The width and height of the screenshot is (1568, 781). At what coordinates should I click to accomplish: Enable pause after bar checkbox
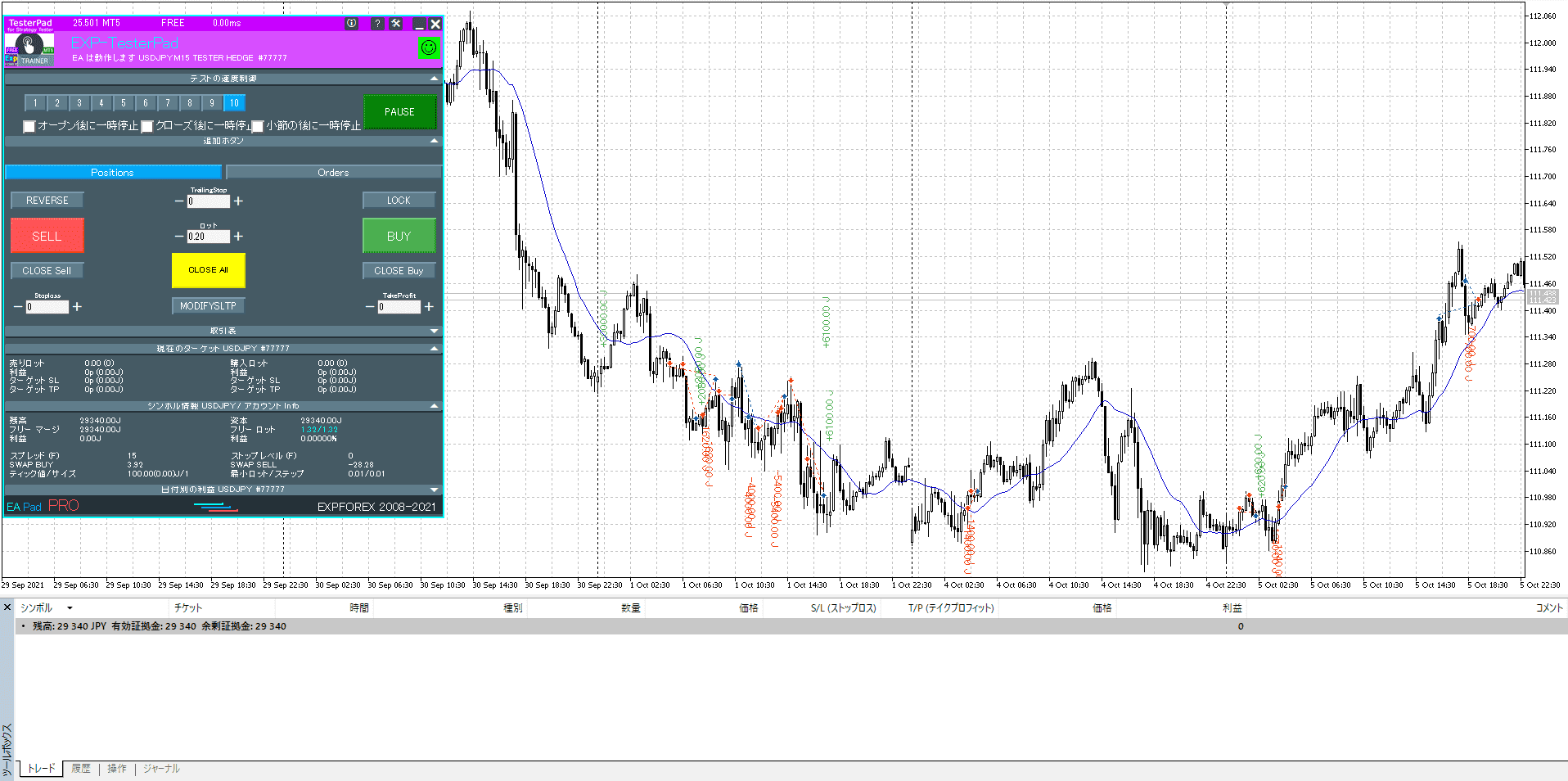tap(258, 126)
